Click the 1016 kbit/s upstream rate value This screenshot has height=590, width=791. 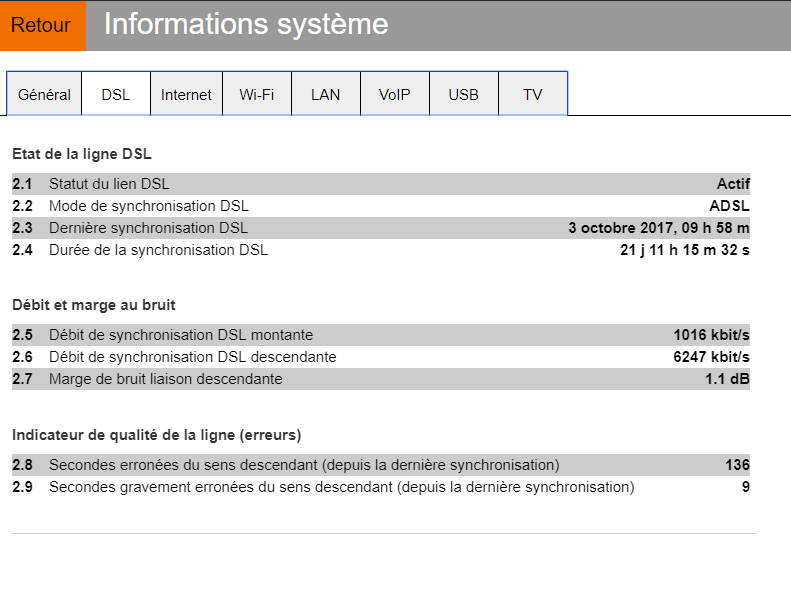point(711,335)
